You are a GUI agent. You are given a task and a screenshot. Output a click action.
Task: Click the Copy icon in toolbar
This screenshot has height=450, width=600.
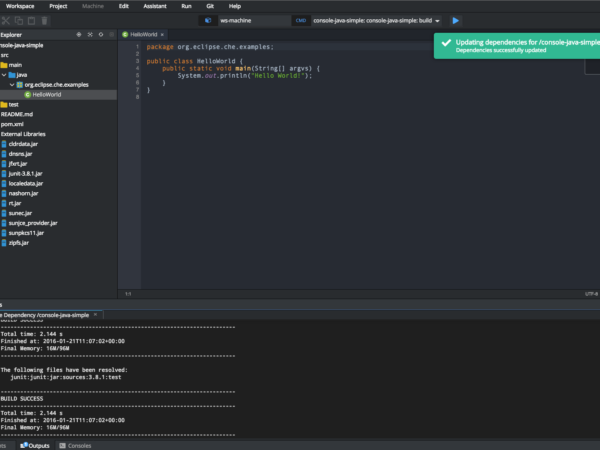pyautogui.click(x=19, y=21)
